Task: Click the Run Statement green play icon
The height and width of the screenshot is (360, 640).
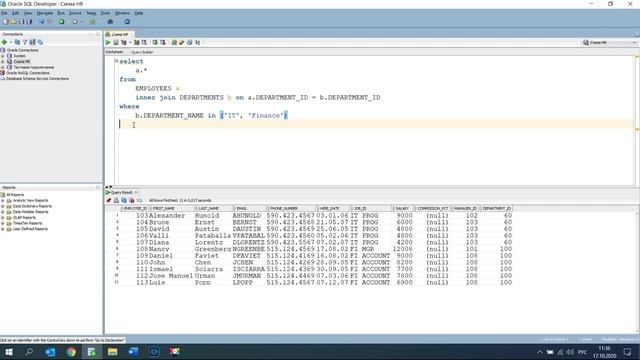Action: (x=108, y=42)
